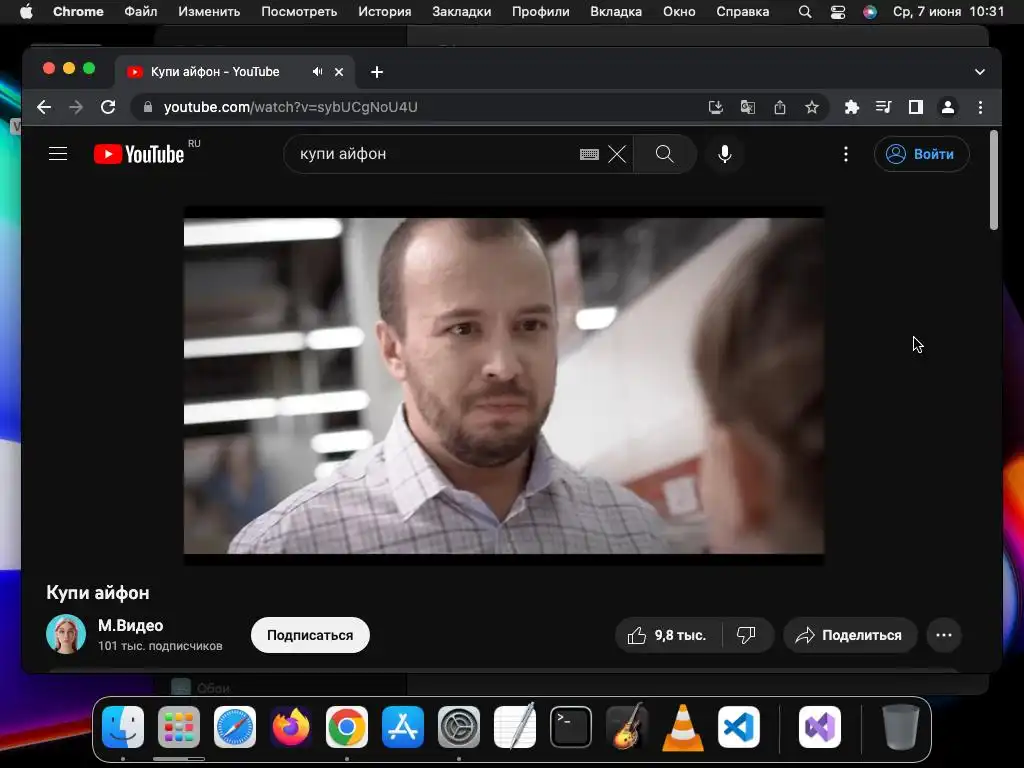Open Siri in the menu bar

(x=870, y=12)
